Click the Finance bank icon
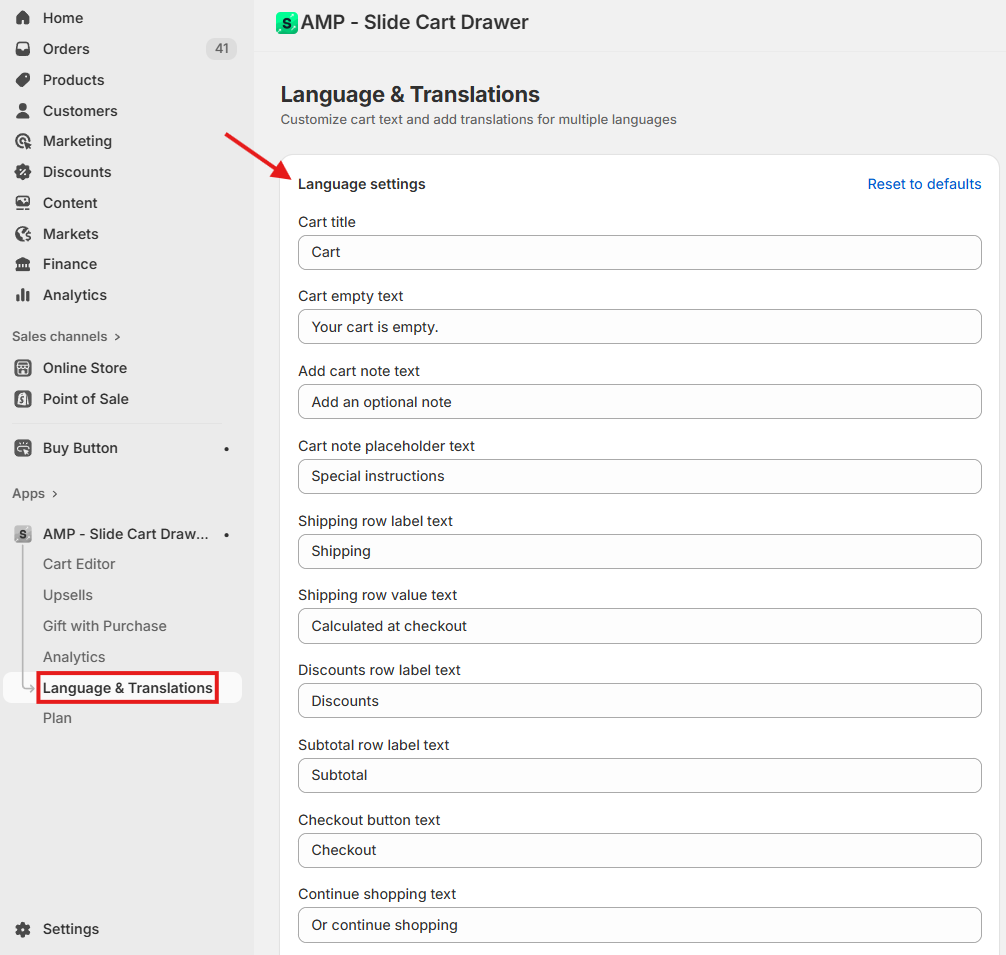Screen dimensions: 1006x955 [23, 264]
